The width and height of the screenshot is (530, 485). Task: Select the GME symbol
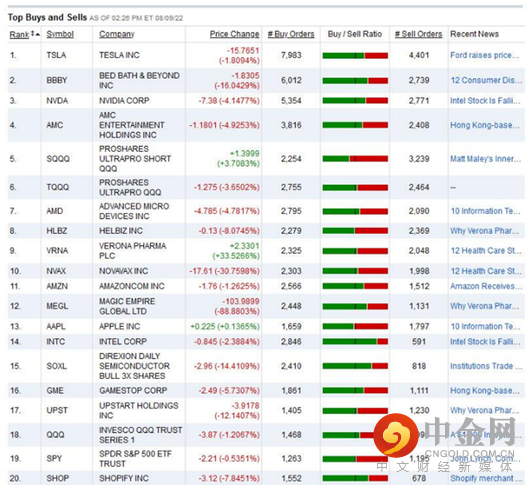coord(55,390)
